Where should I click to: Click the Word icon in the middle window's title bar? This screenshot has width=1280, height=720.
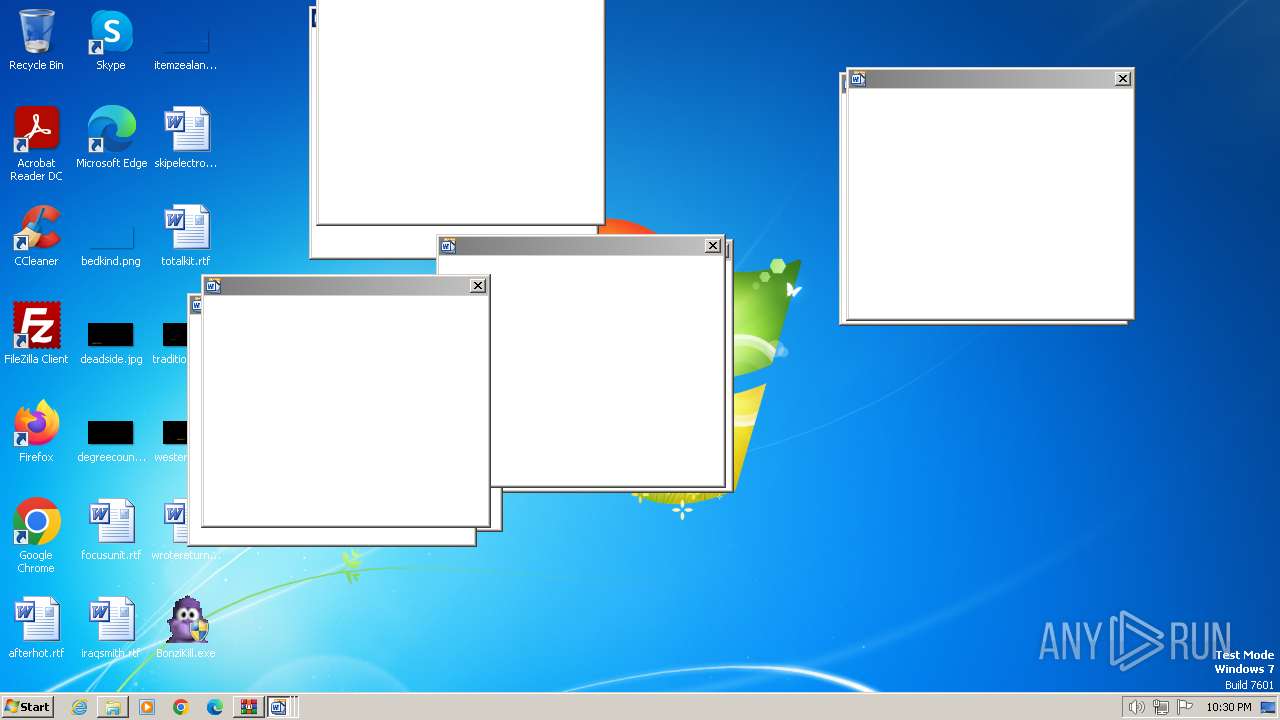click(x=448, y=245)
